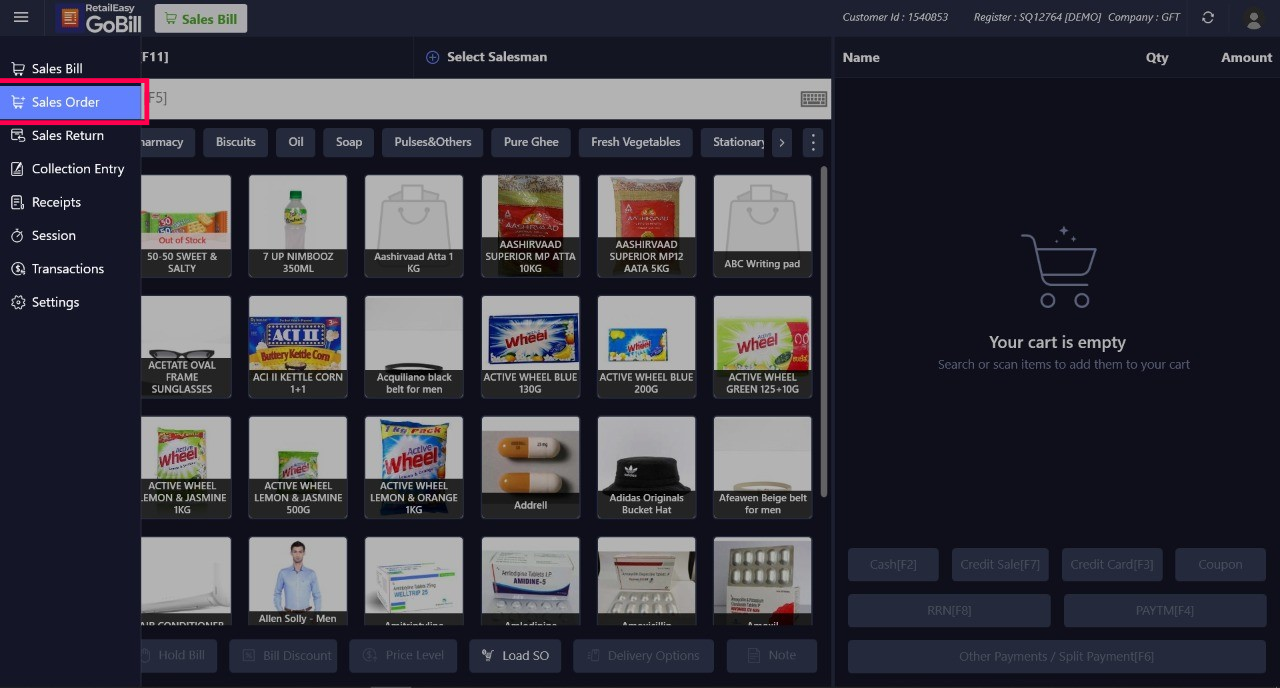Click the Qty column header
This screenshot has width=1280, height=688.
coord(1157,58)
